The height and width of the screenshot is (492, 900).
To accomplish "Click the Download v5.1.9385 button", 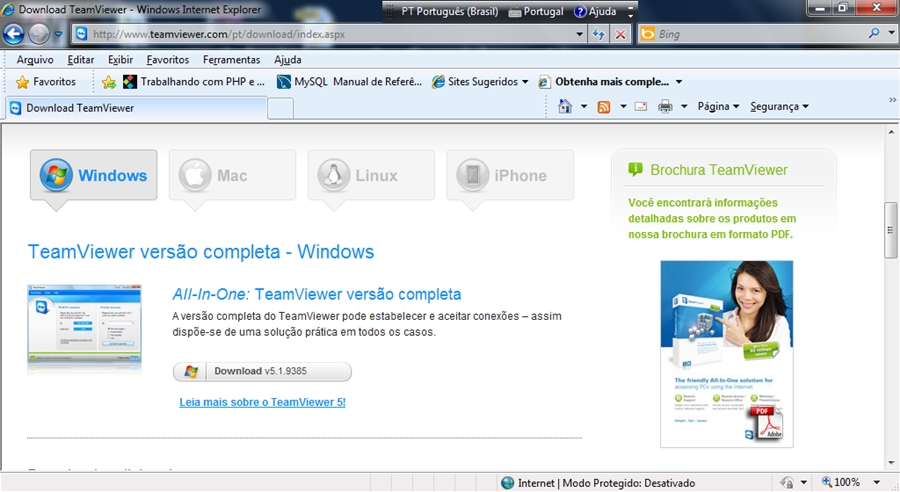I will [x=262, y=371].
